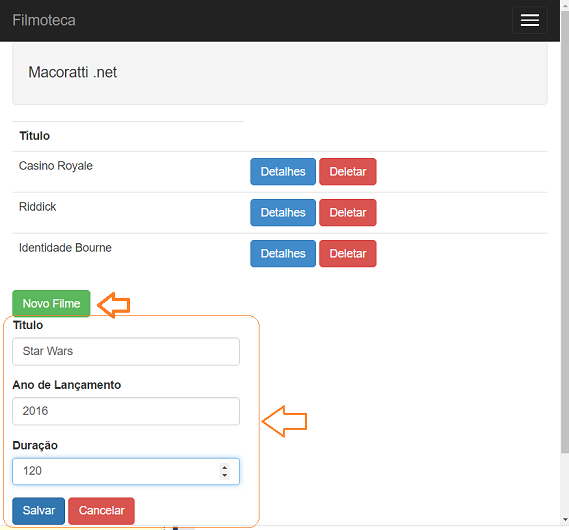Click the page vertical scrollbar thumb

(x=565, y=232)
